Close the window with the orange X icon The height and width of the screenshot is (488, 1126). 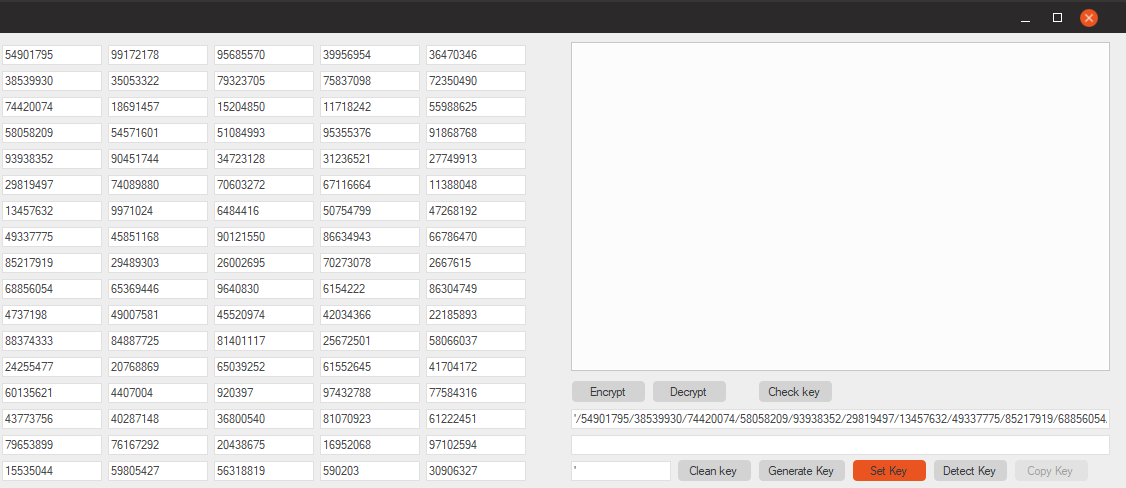[x=1089, y=18]
